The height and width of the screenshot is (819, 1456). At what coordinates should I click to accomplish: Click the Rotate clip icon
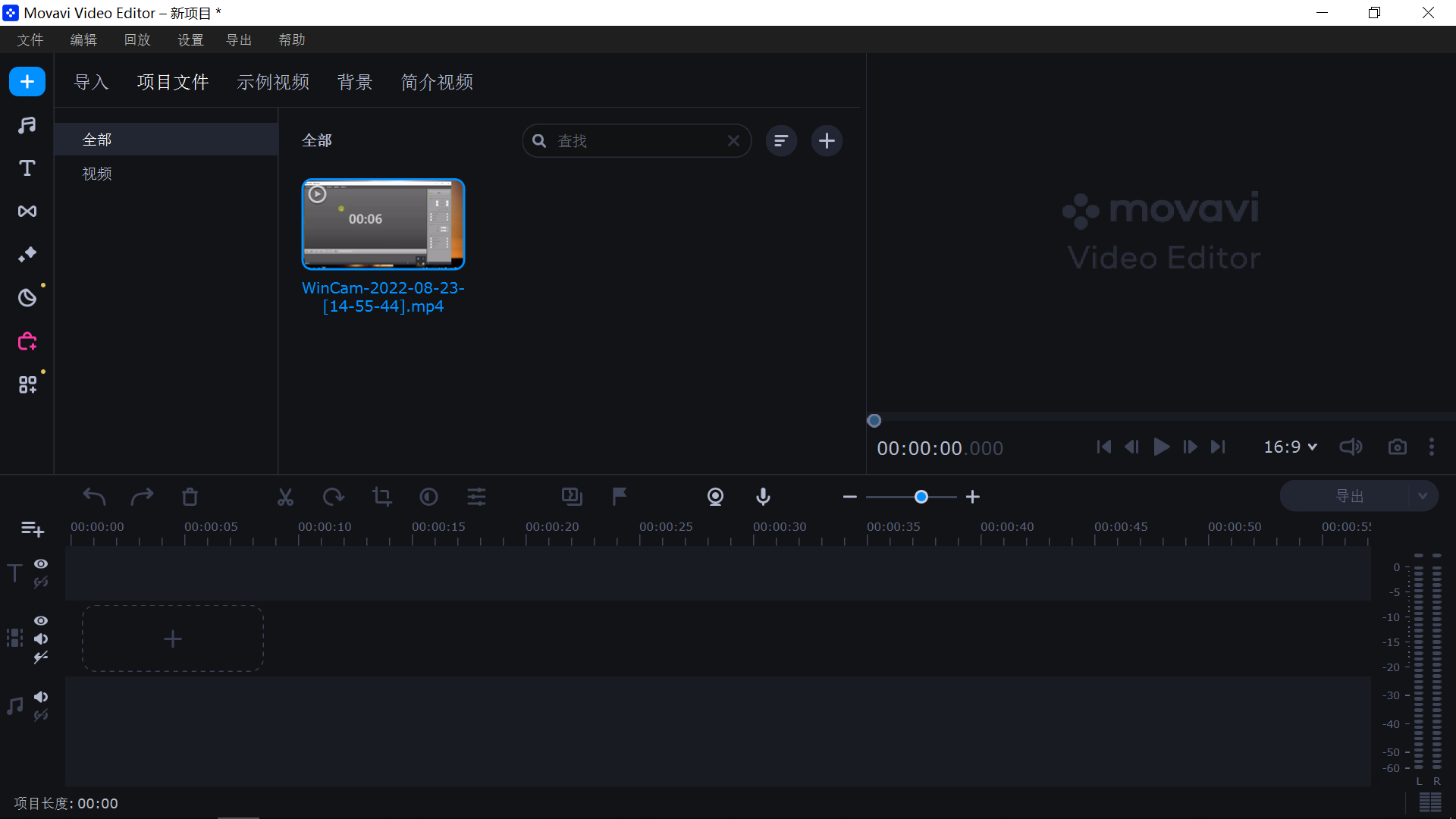[333, 497]
